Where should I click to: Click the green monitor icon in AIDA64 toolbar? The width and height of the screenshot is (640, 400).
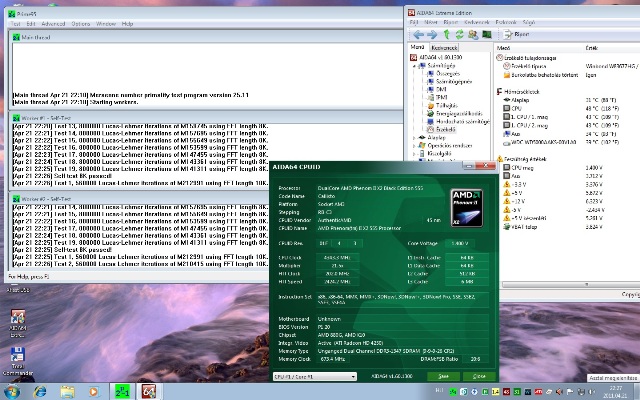[x=487, y=35]
